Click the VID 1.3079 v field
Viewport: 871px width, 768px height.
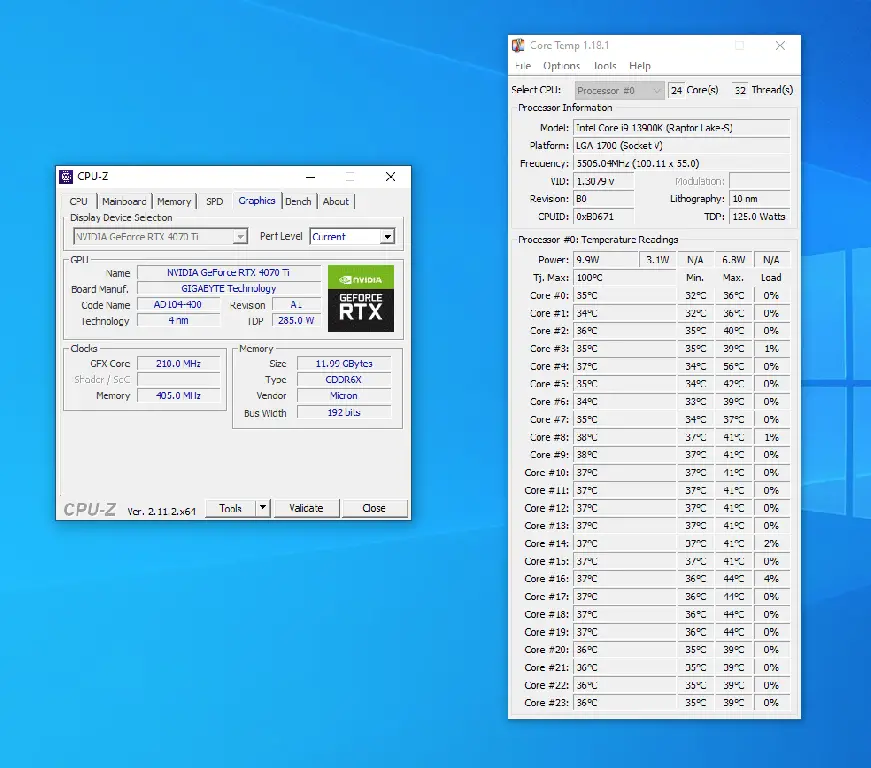click(x=603, y=181)
